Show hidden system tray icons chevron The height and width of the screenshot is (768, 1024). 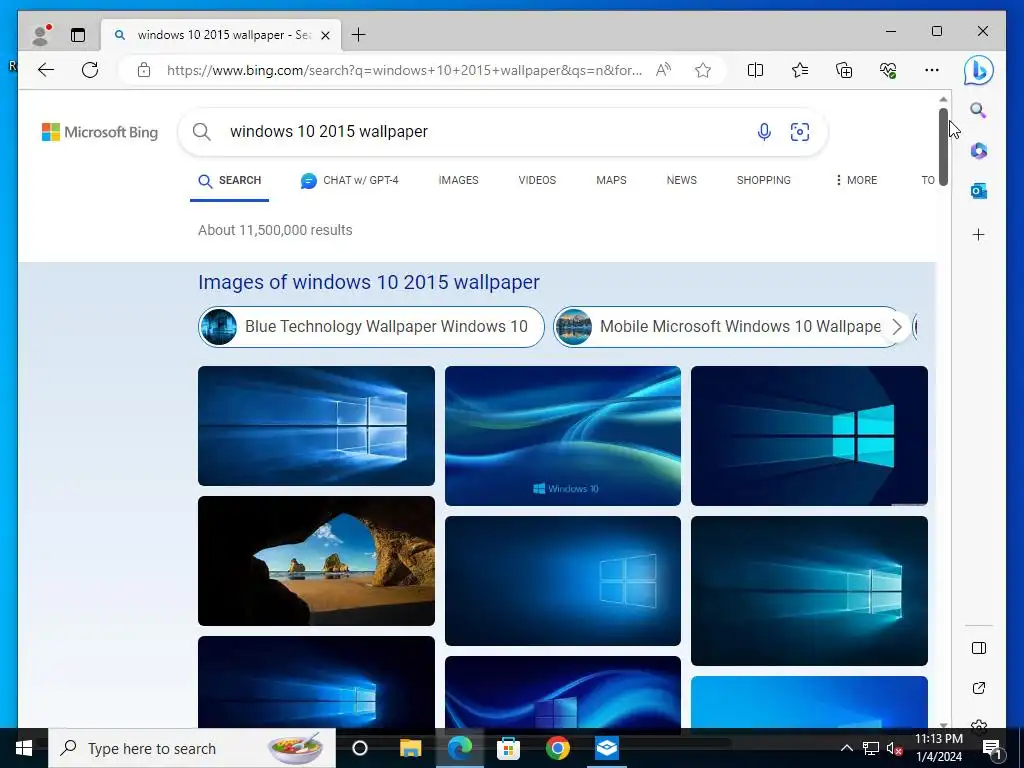(x=846, y=748)
